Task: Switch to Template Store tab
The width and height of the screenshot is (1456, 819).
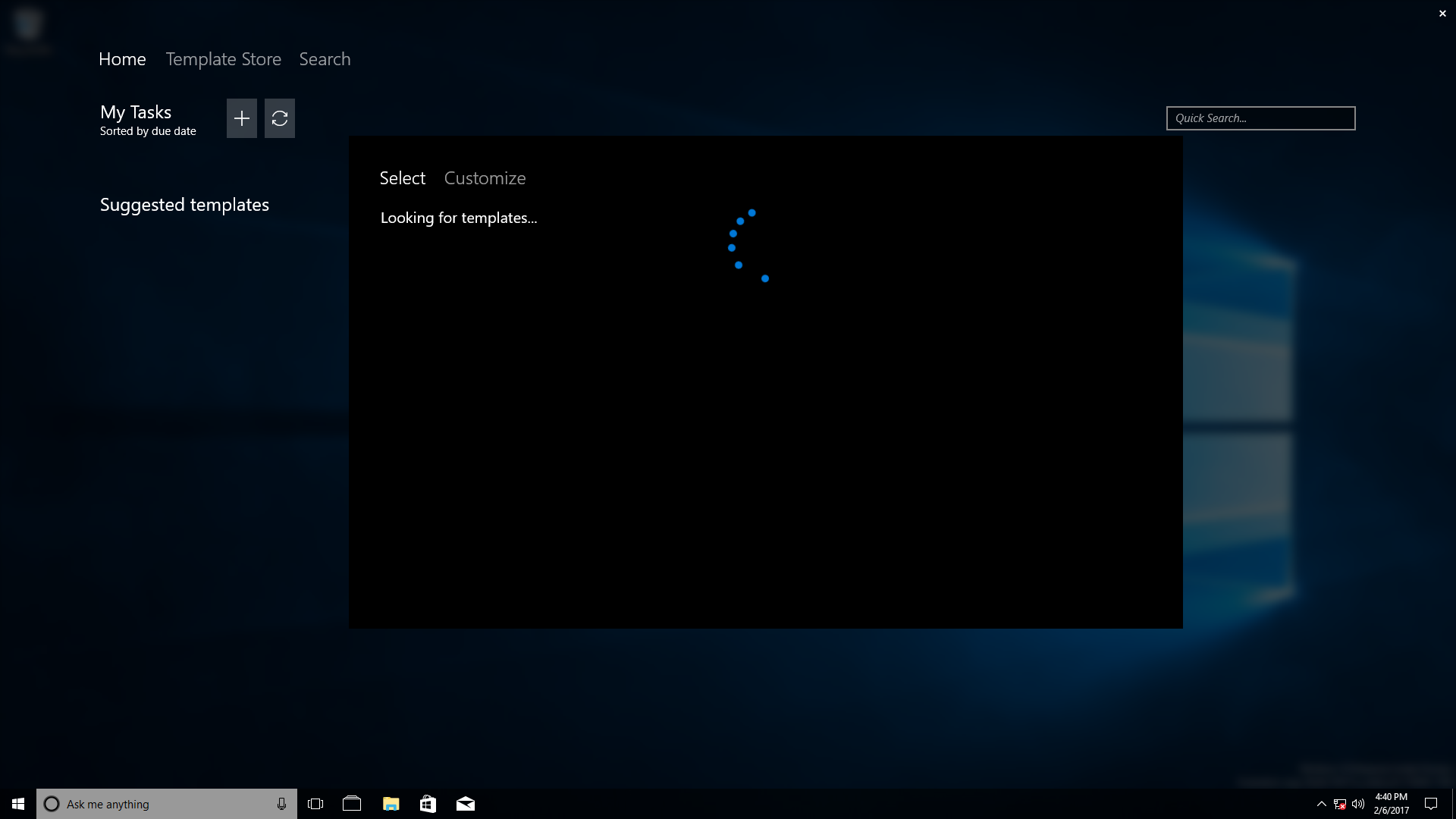Action: [223, 59]
